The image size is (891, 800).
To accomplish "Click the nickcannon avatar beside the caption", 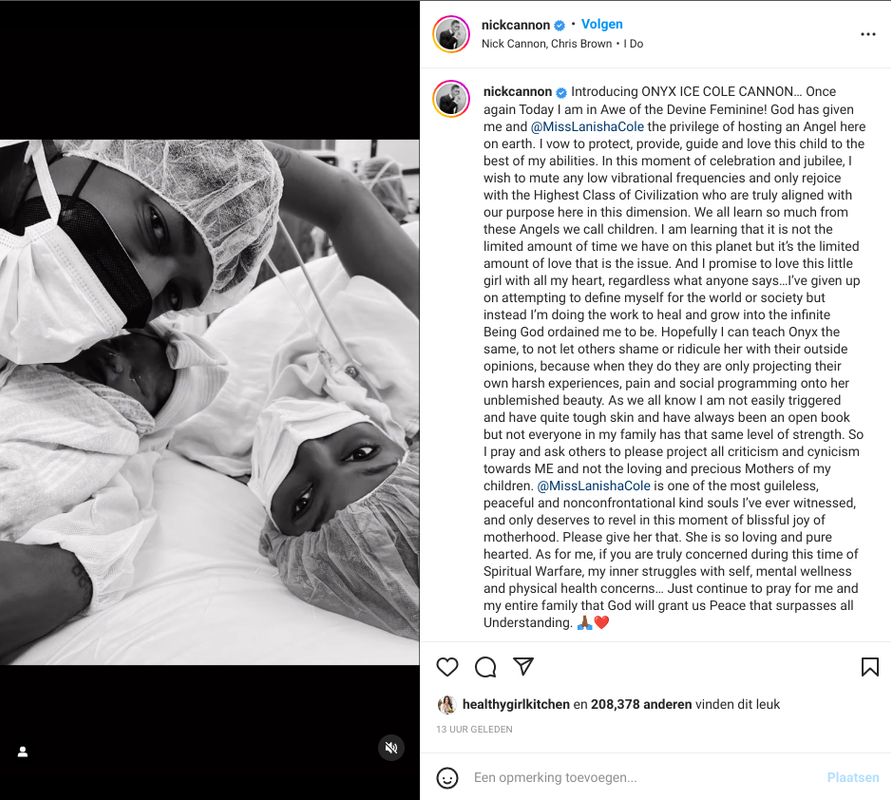I will pos(451,99).
